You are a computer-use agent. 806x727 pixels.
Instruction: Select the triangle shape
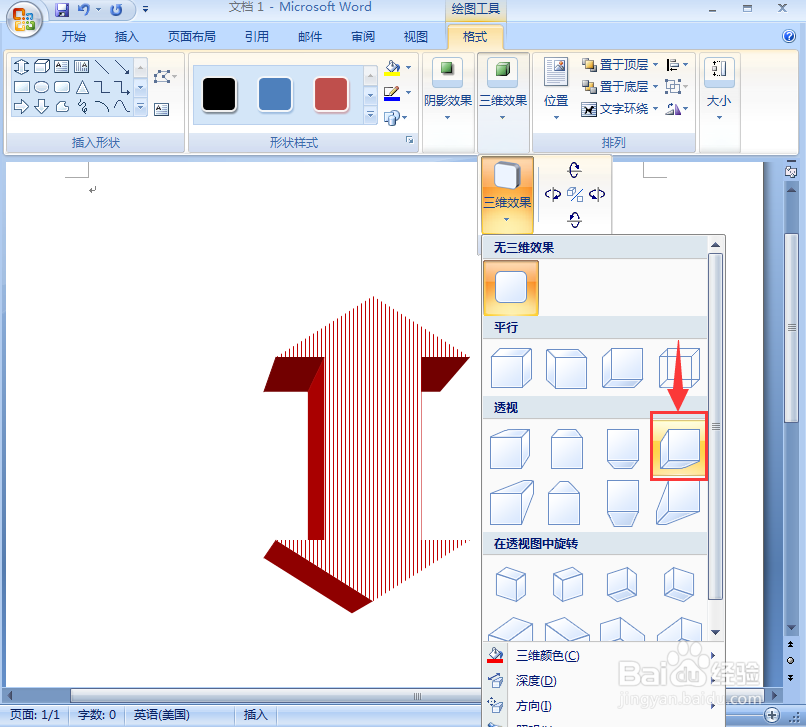tap(82, 87)
